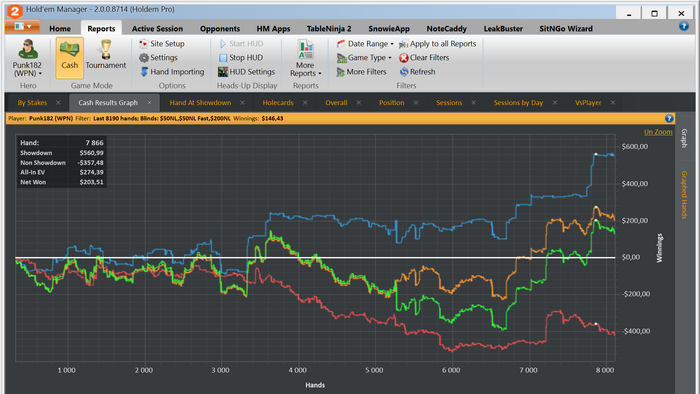This screenshot has height=394, width=700.
Task: Open the SitNGo Wizard tab
Action: click(566, 29)
